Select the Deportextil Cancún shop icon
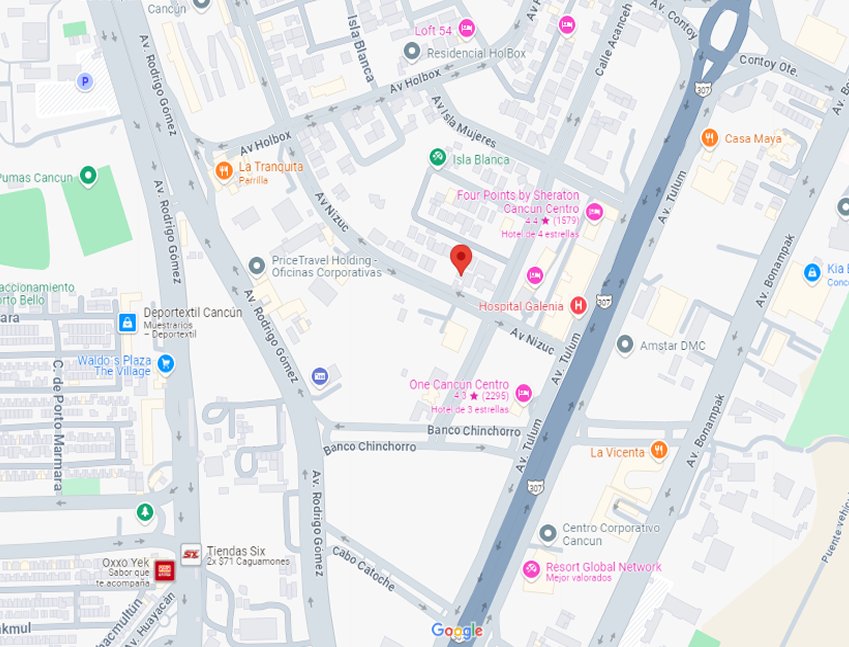849x647 pixels. coord(127,323)
